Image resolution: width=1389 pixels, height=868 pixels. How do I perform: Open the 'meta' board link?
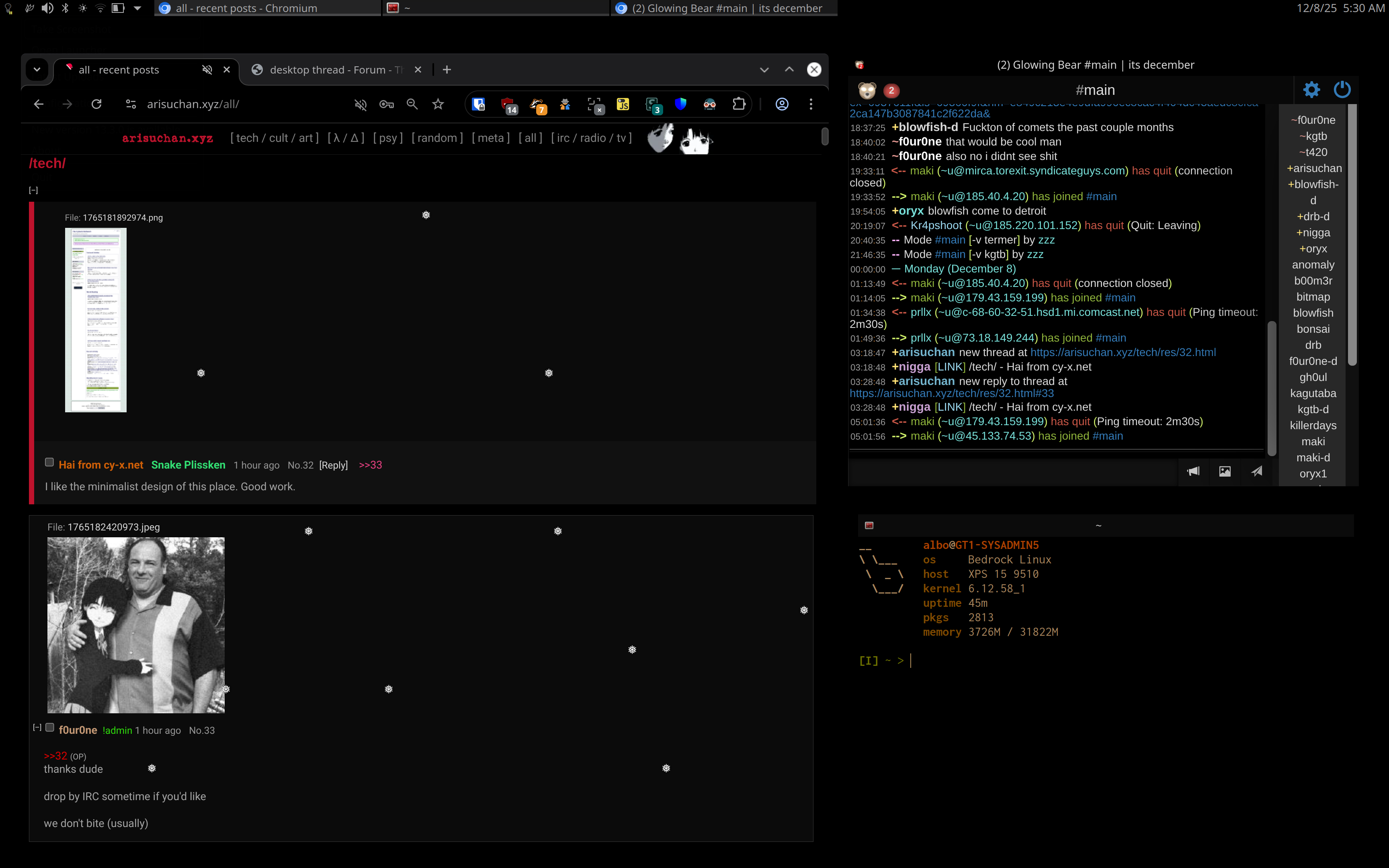pyautogui.click(x=491, y=138)
